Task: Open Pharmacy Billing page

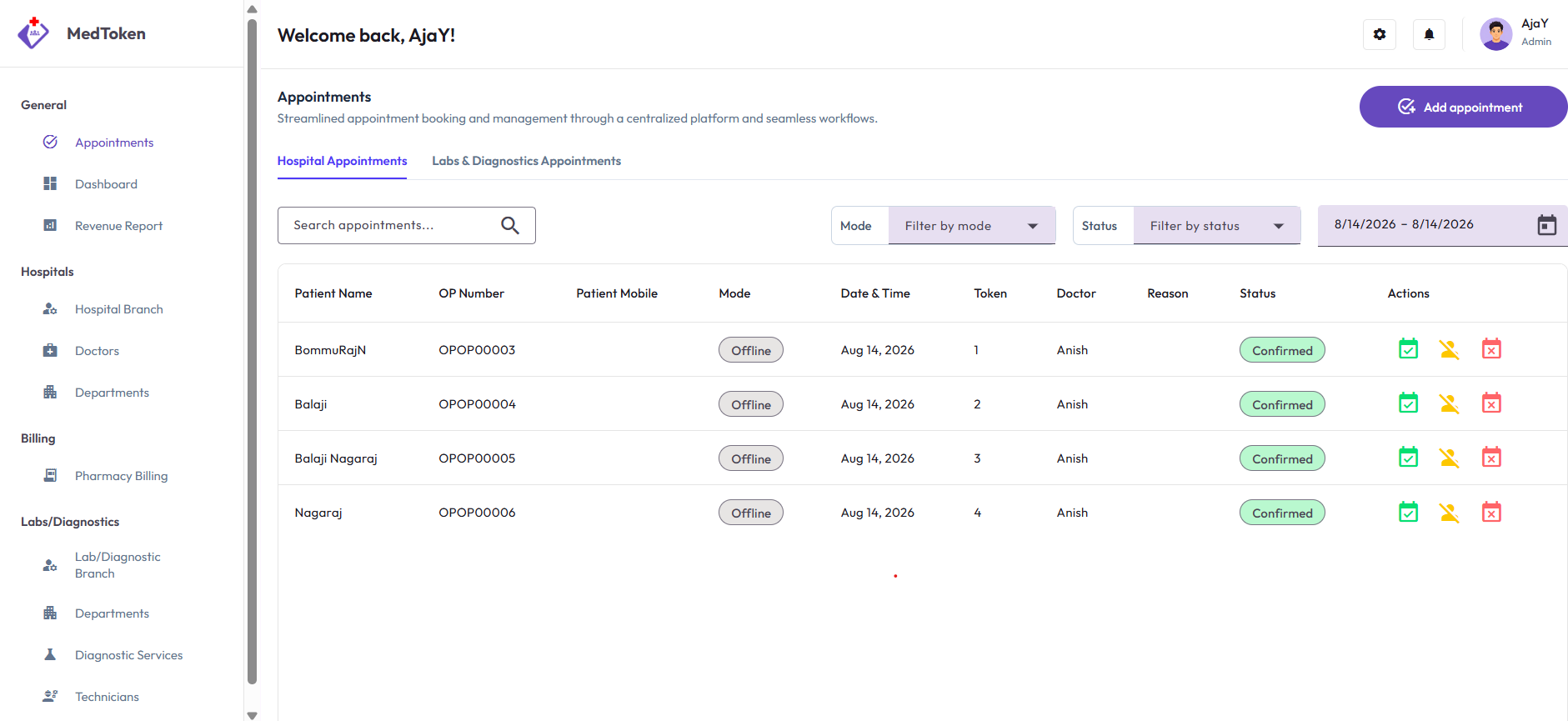Action: (x=121, y=476)
